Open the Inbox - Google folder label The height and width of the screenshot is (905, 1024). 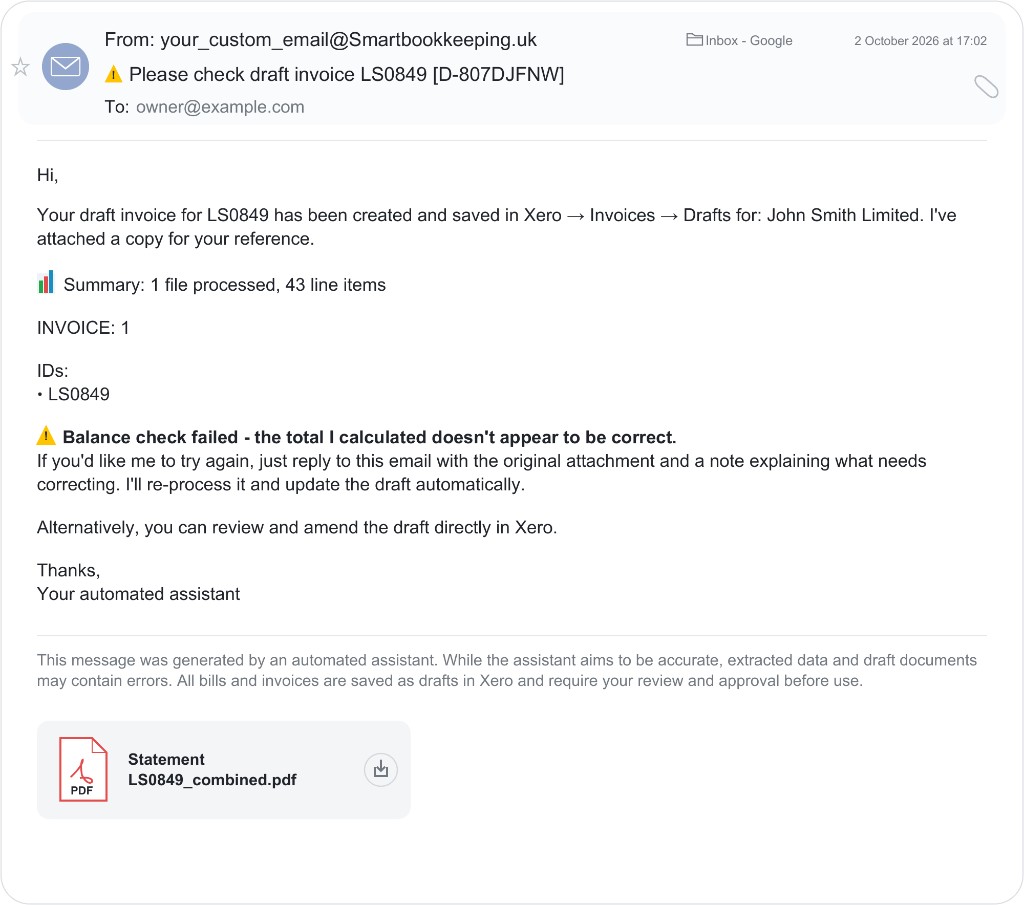point(739,40)
